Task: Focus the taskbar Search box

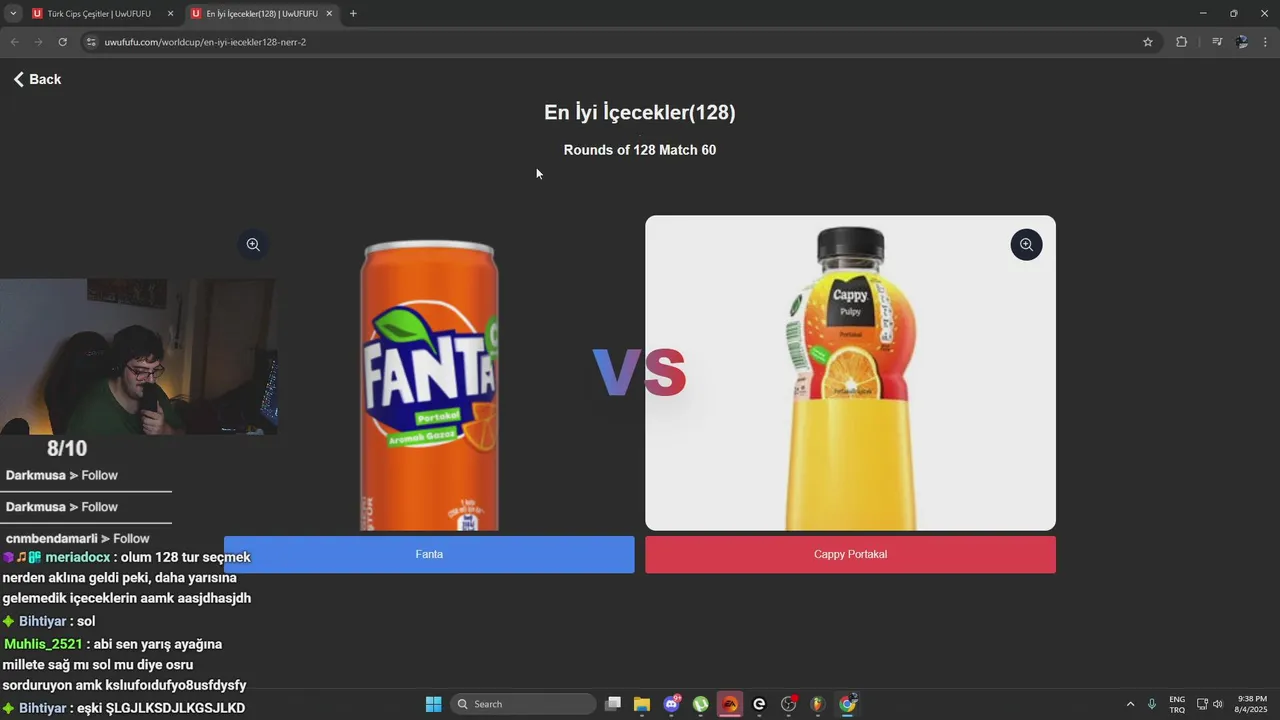Action: point(524,704)
